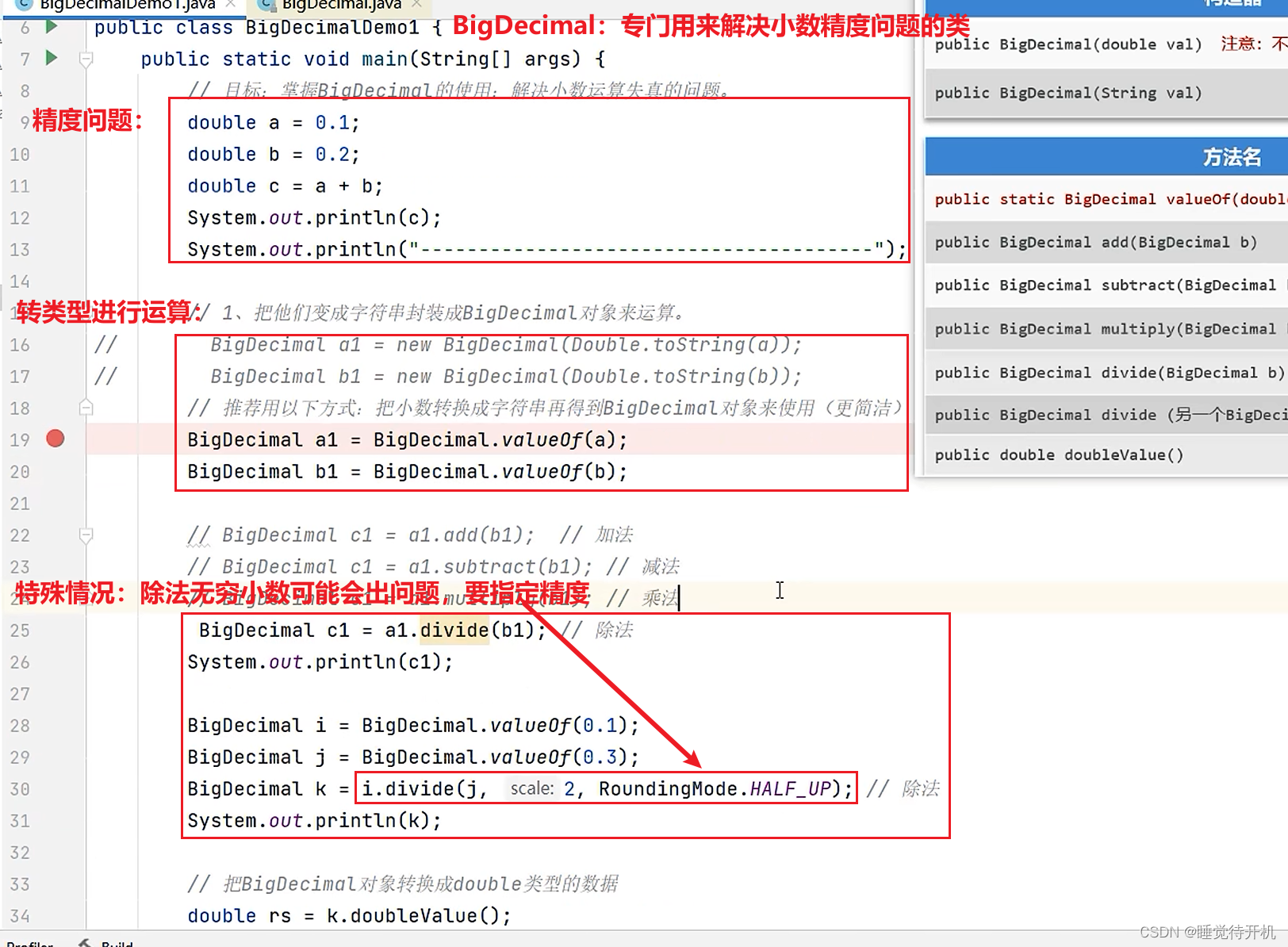1288x947 pixels.
Task: Click commented 'a1.add(b1)' on line 22
Action: pyautogui.click(x=465, y=535)
